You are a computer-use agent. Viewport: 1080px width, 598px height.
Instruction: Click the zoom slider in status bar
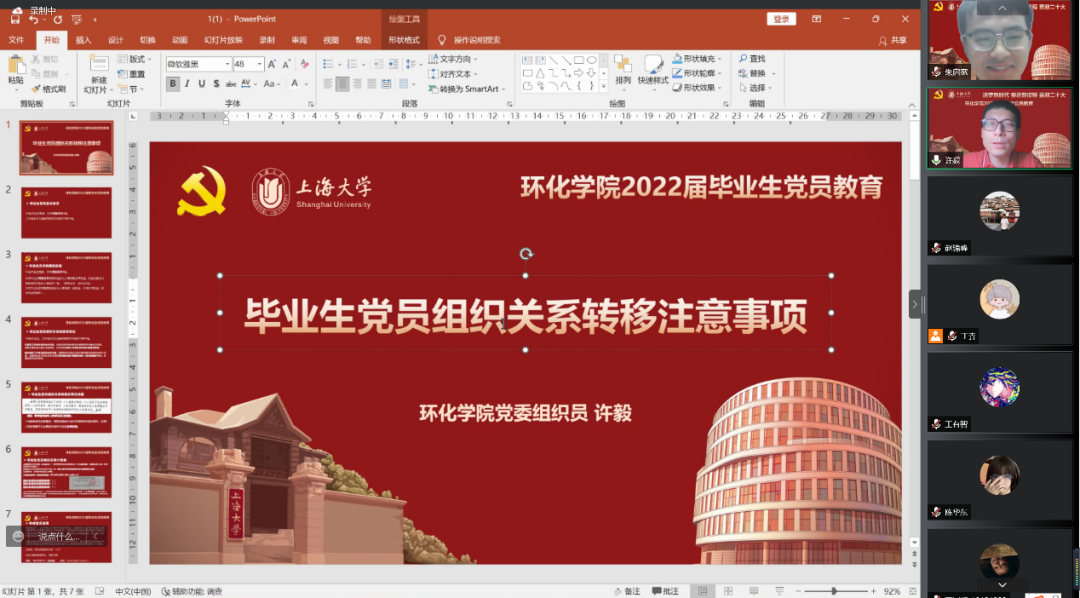(834, 591)
